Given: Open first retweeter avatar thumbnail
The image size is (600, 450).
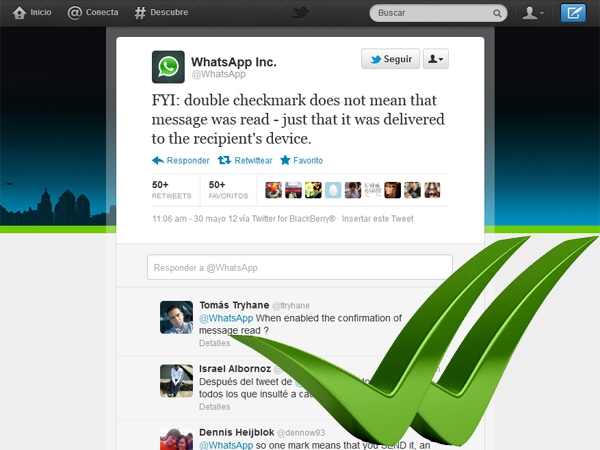Looking at the screenshot, I should 274,190.
